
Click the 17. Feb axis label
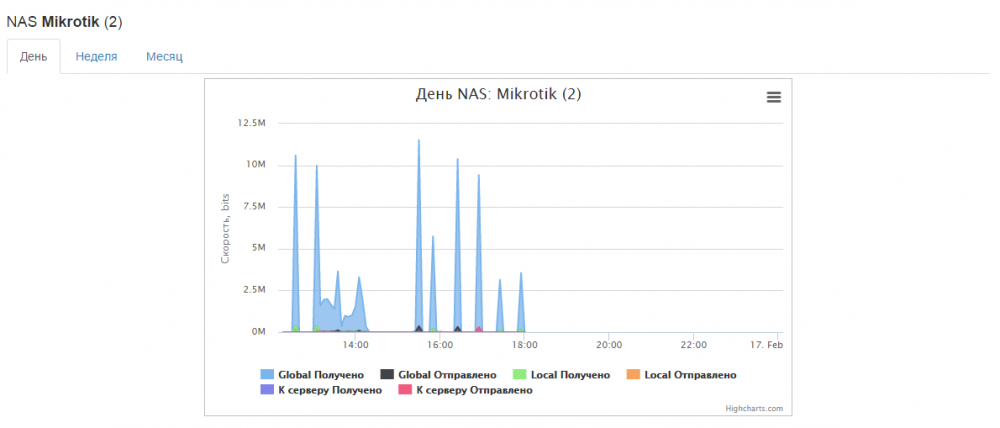click(767, 345)
